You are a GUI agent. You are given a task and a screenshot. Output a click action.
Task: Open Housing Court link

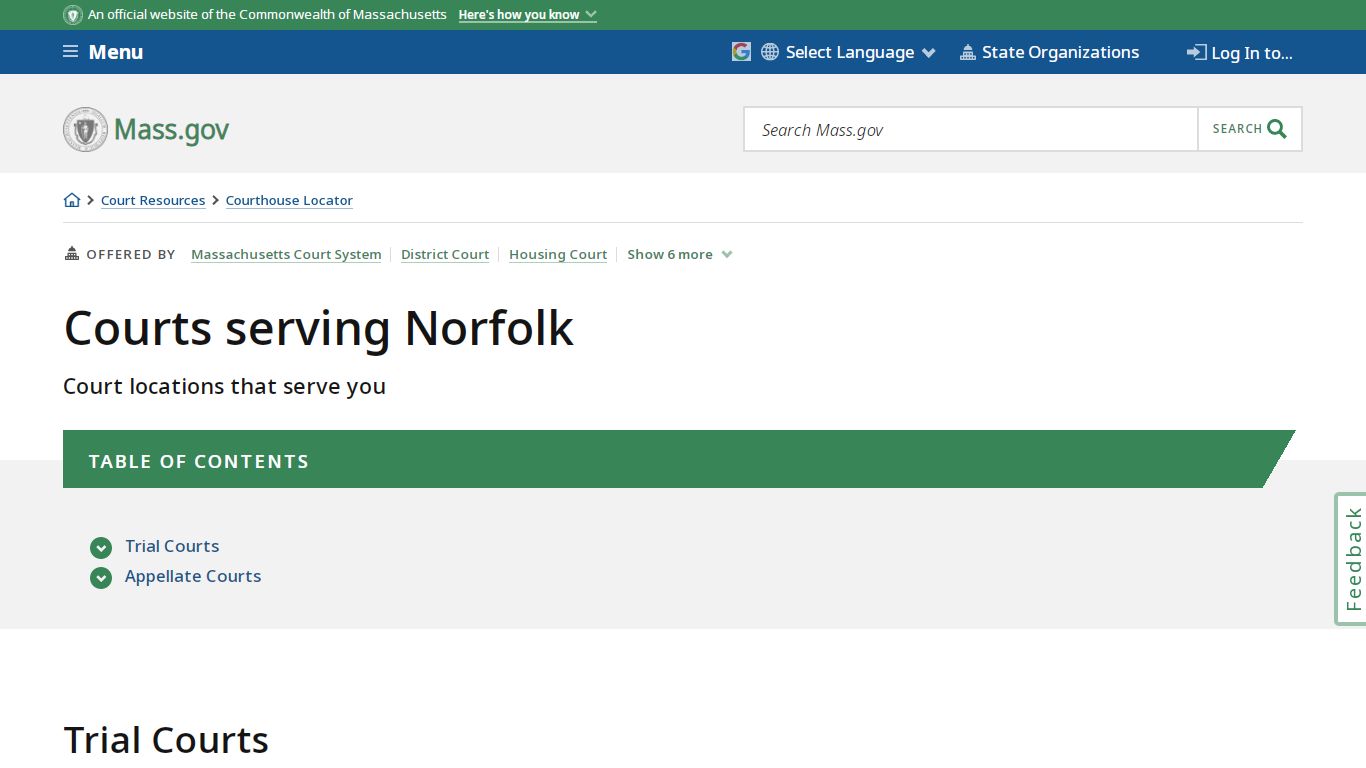(x=558, y=254)
